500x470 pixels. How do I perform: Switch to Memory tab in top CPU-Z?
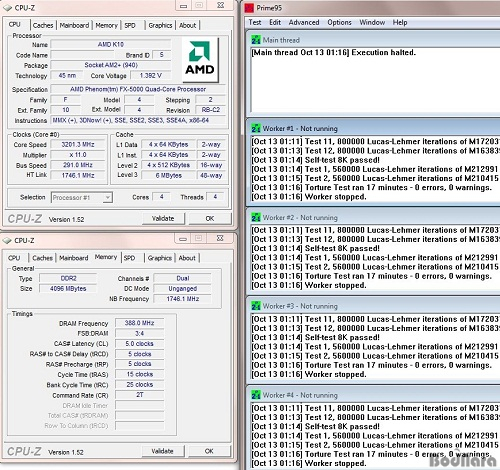coord(106,25)
